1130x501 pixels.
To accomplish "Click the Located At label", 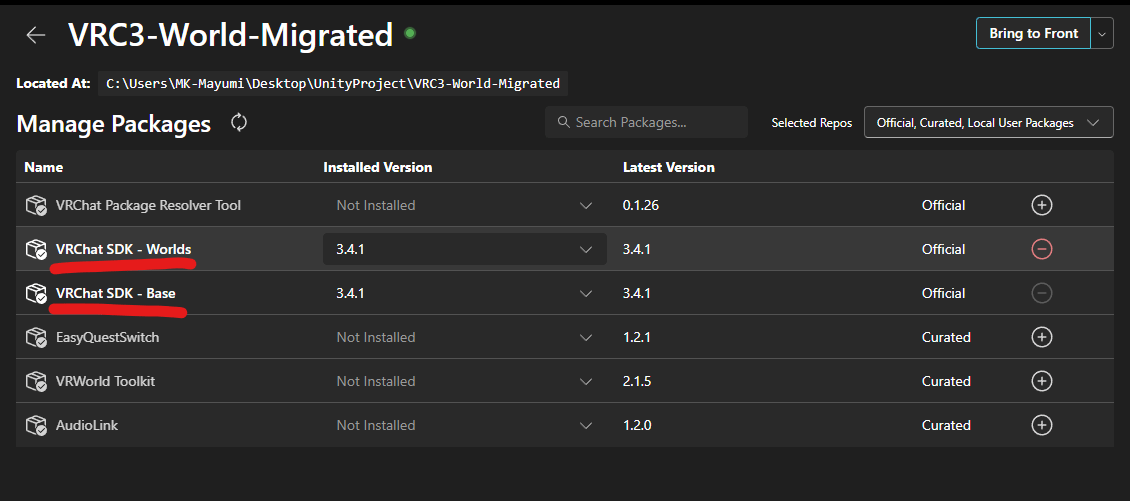I will [x=53, y=84].
